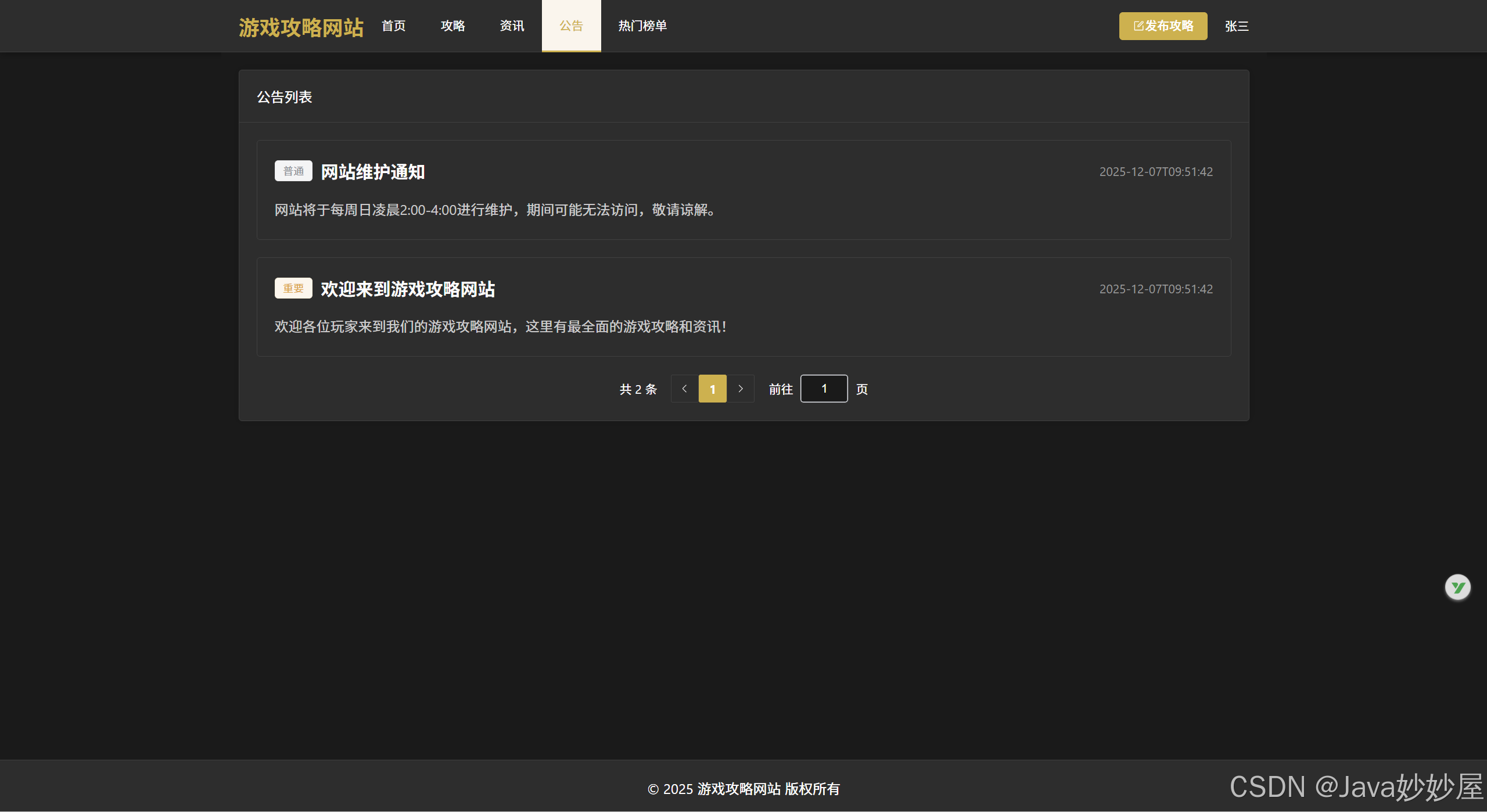1487x812 pixels.
Task: Go to the 攻略 guides navigation item
Action: pos(452,26)
